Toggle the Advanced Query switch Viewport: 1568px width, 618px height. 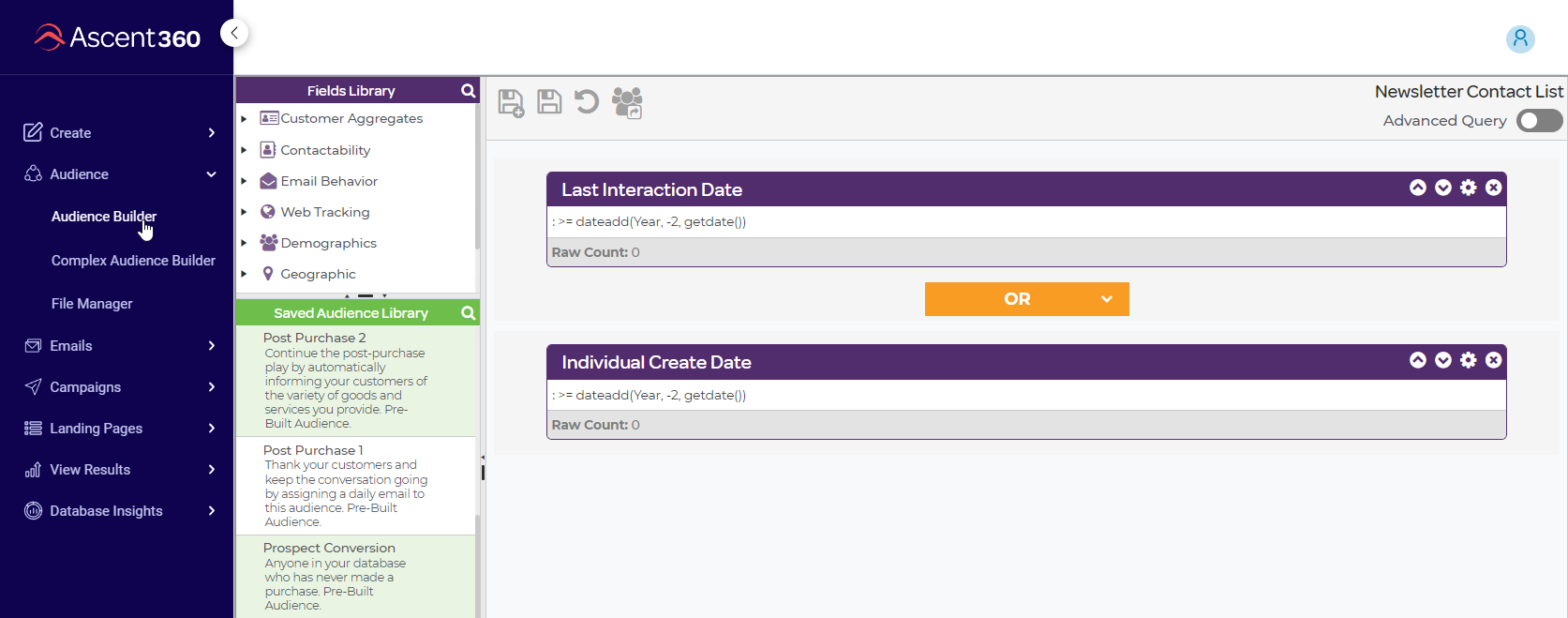(x=1540, y=121)
